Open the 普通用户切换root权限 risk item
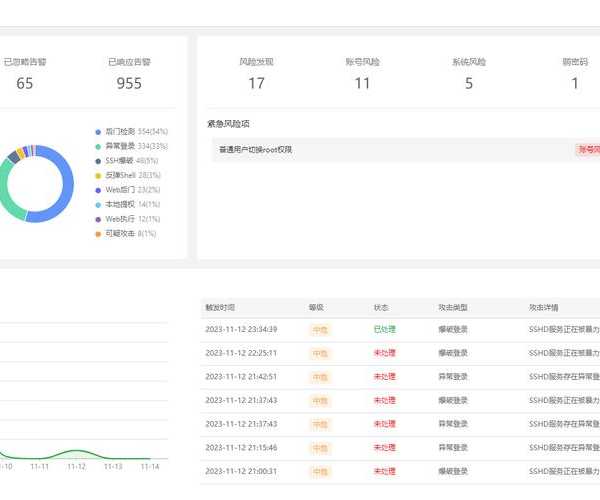The width and height of the screenshot is (600, 500). (x=255, y=150)
